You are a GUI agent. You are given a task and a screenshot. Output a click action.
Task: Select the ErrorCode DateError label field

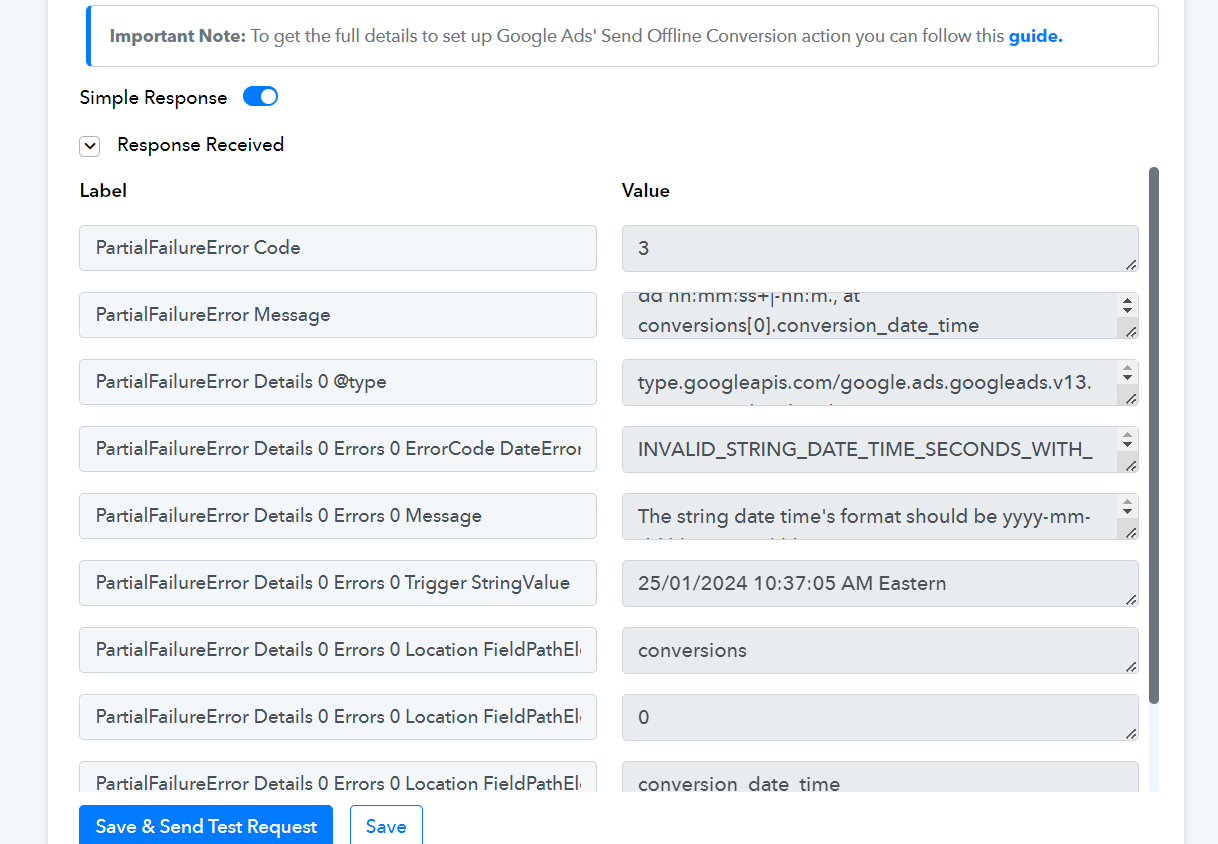338,449
